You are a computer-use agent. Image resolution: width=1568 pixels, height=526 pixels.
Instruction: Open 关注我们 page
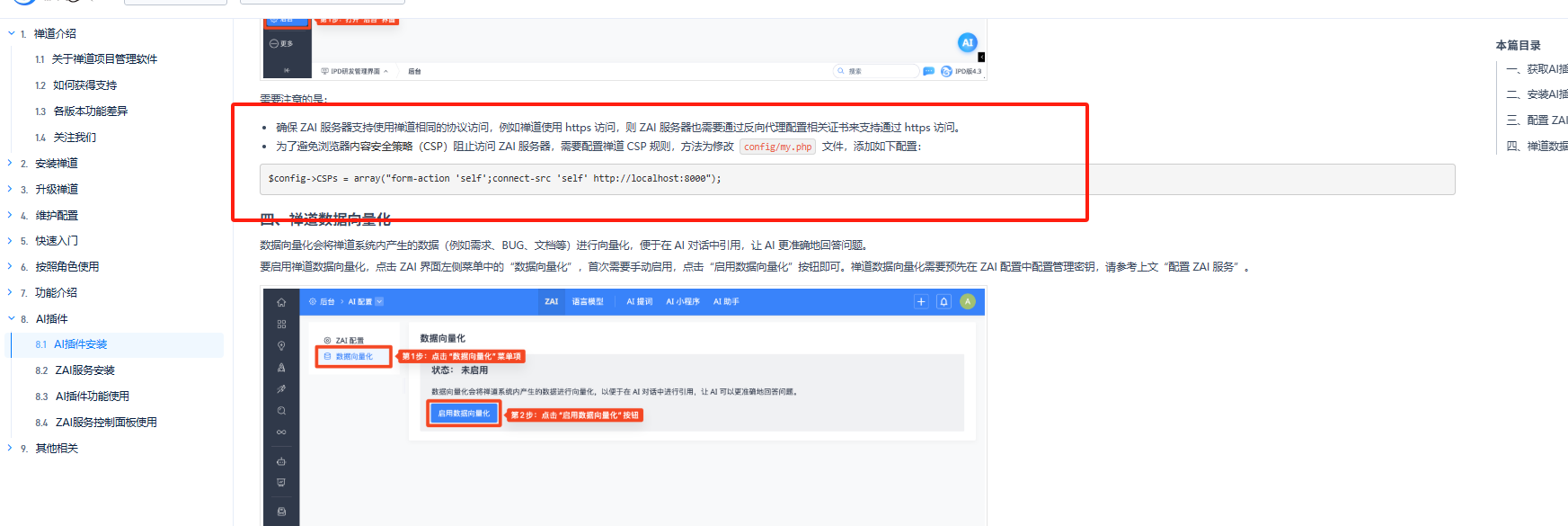[75, 138]
